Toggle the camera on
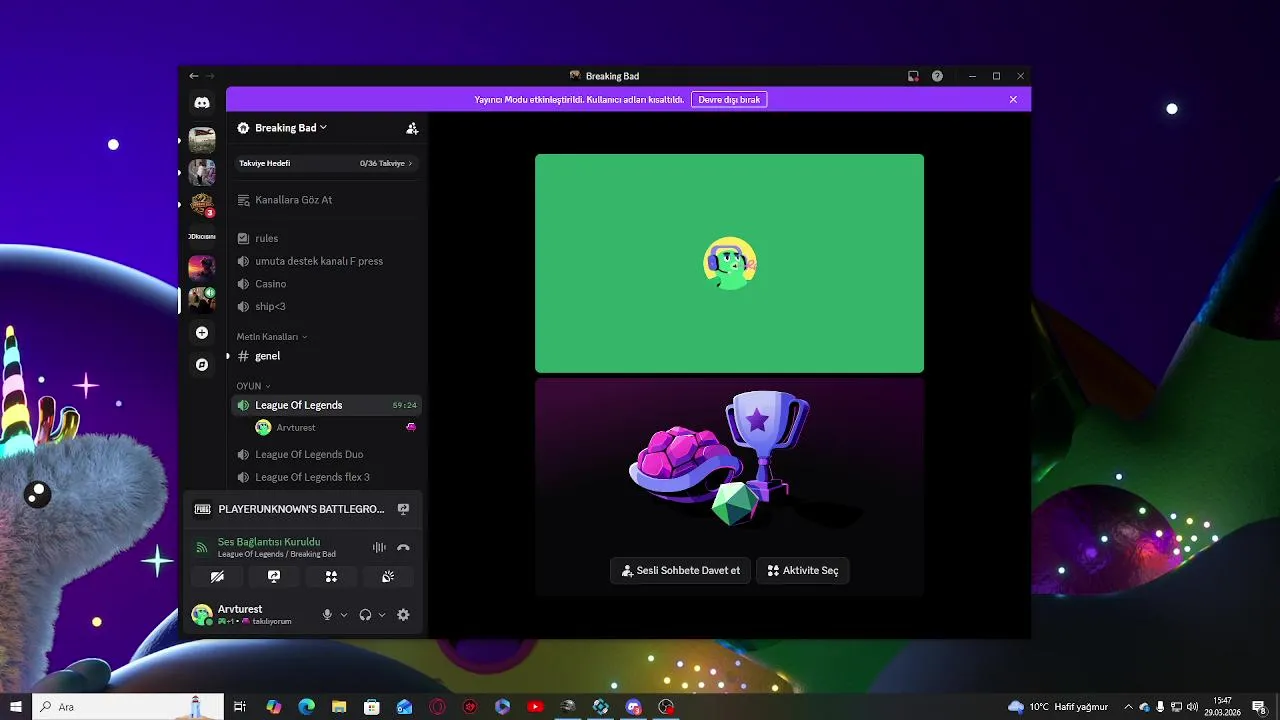This screenshot has width=1280, height=720. [x=217, y=577]
